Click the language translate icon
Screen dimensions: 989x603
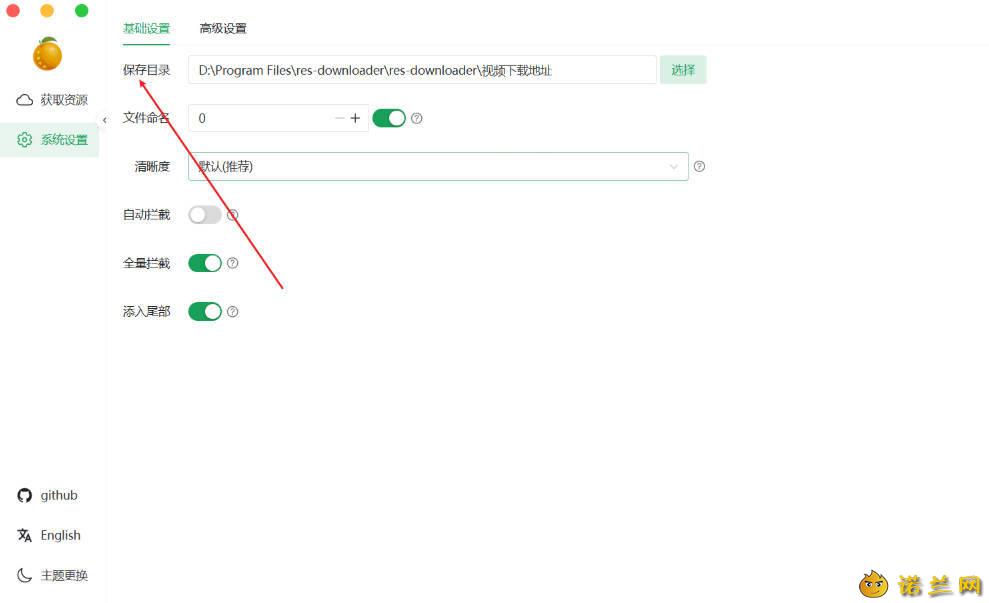[25, 536]
